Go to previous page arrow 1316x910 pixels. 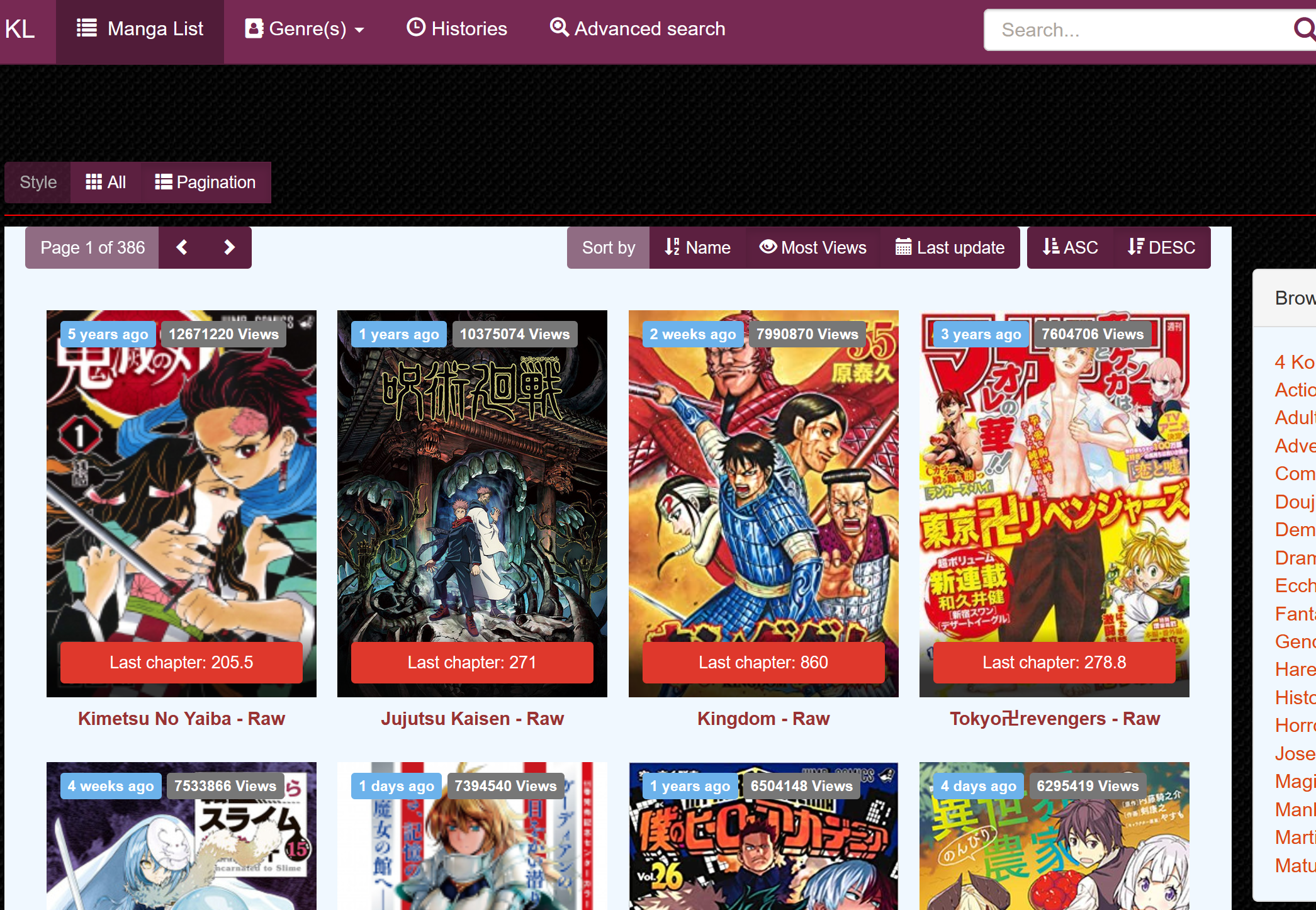(x=182, y=247)
